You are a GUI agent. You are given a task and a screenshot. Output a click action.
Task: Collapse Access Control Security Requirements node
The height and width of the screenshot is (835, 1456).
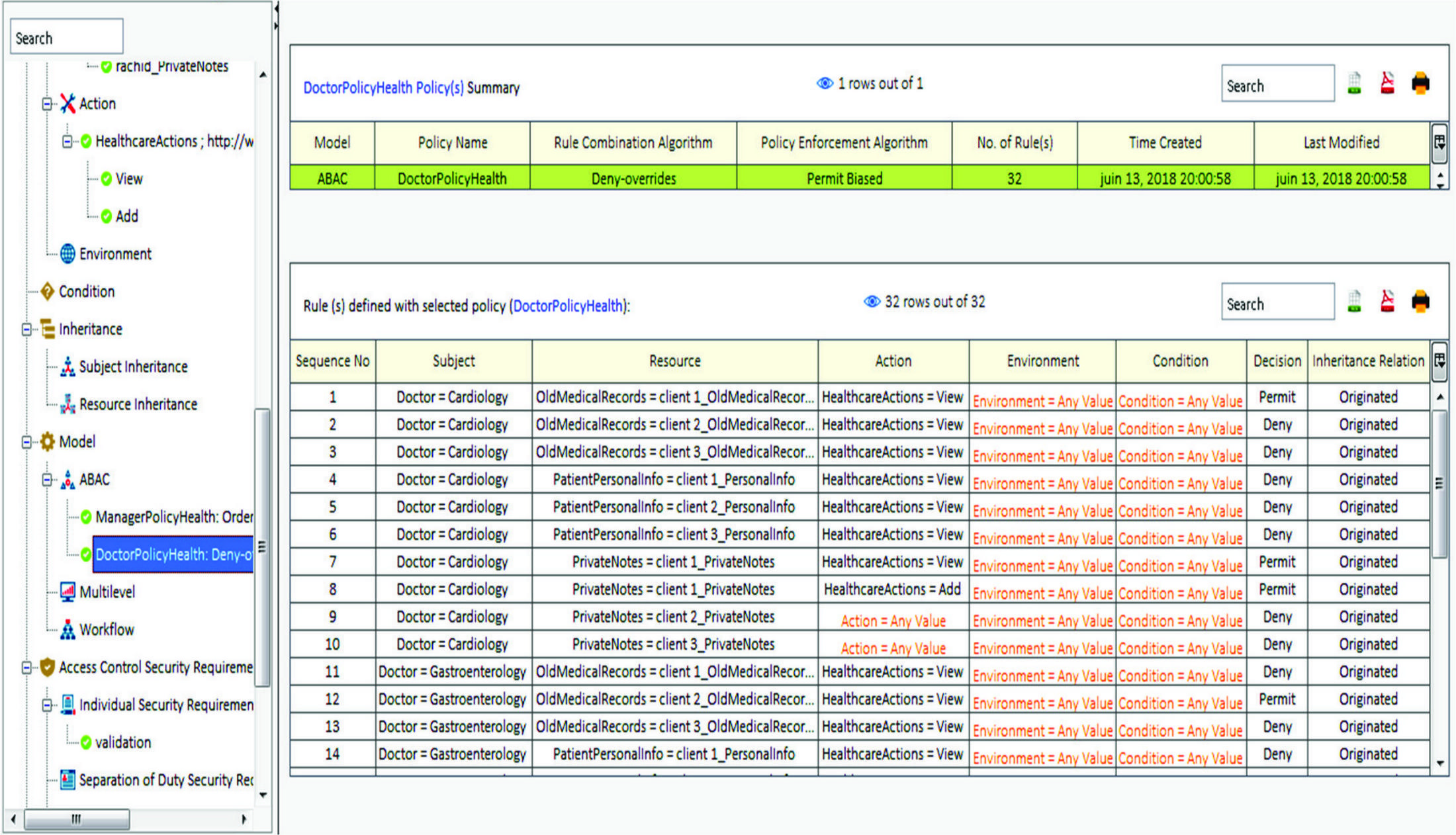(26, 668)
